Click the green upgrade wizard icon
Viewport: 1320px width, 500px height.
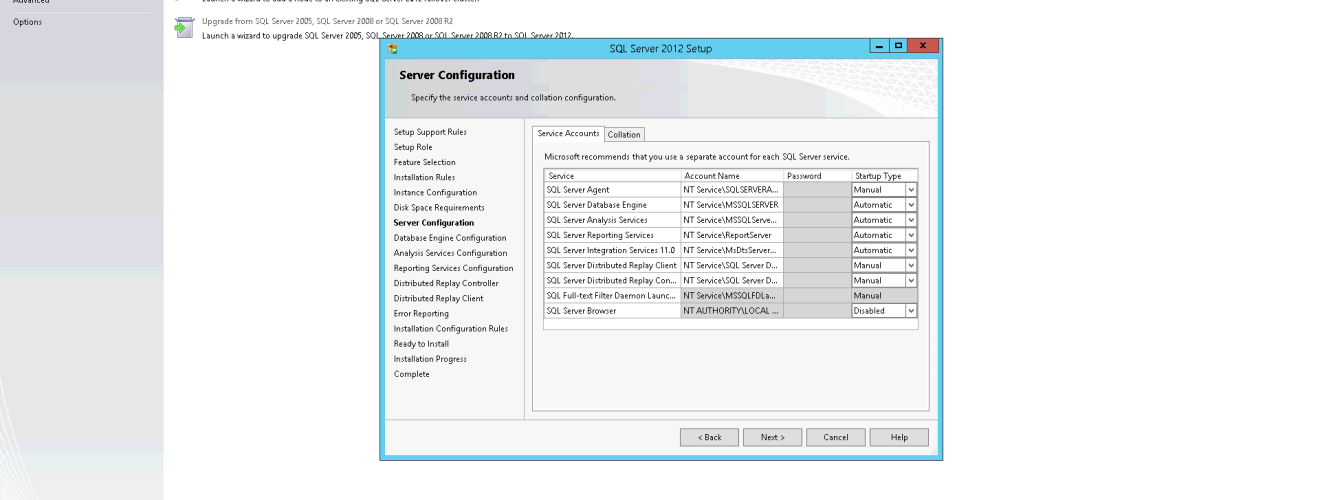tap(182, 27)
